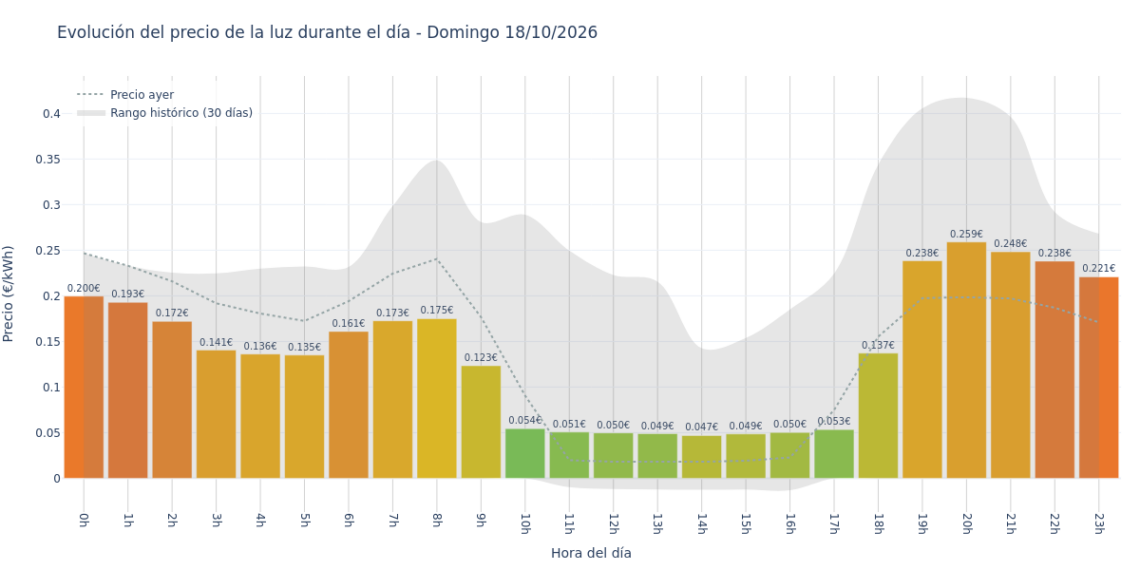
Task: Click the '23h' x-axis tick label
Action: 1099,523
